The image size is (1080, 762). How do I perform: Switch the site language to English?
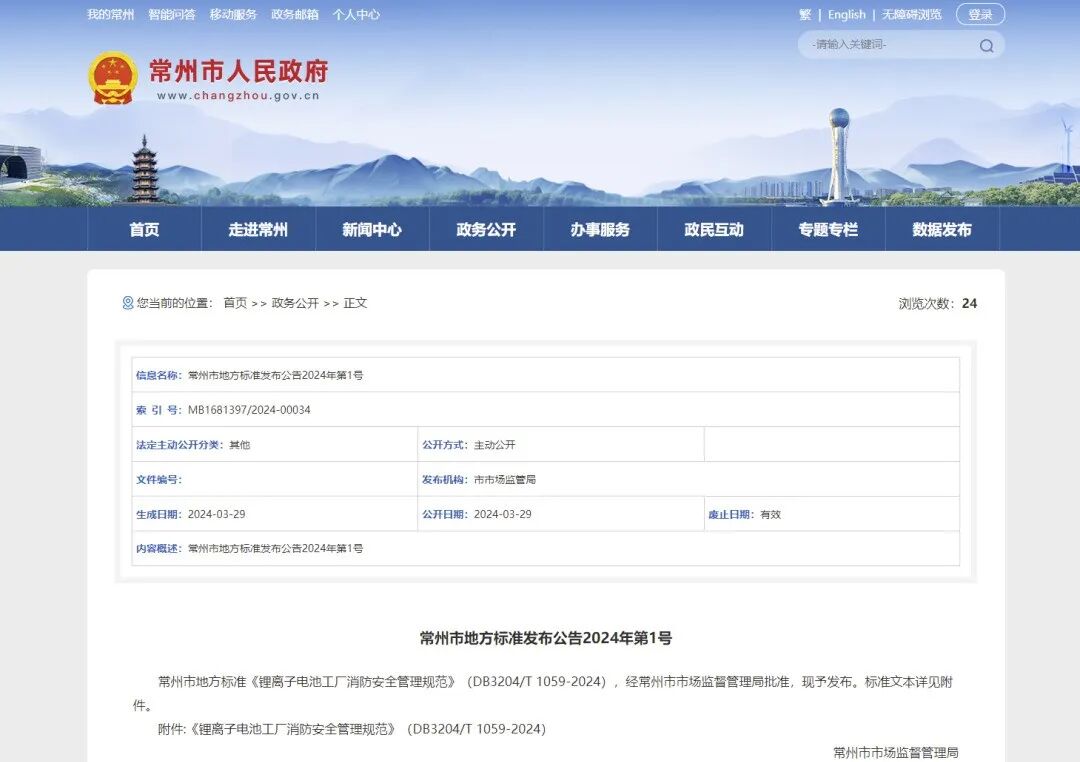pyautogui.click(x=846, y=14)
